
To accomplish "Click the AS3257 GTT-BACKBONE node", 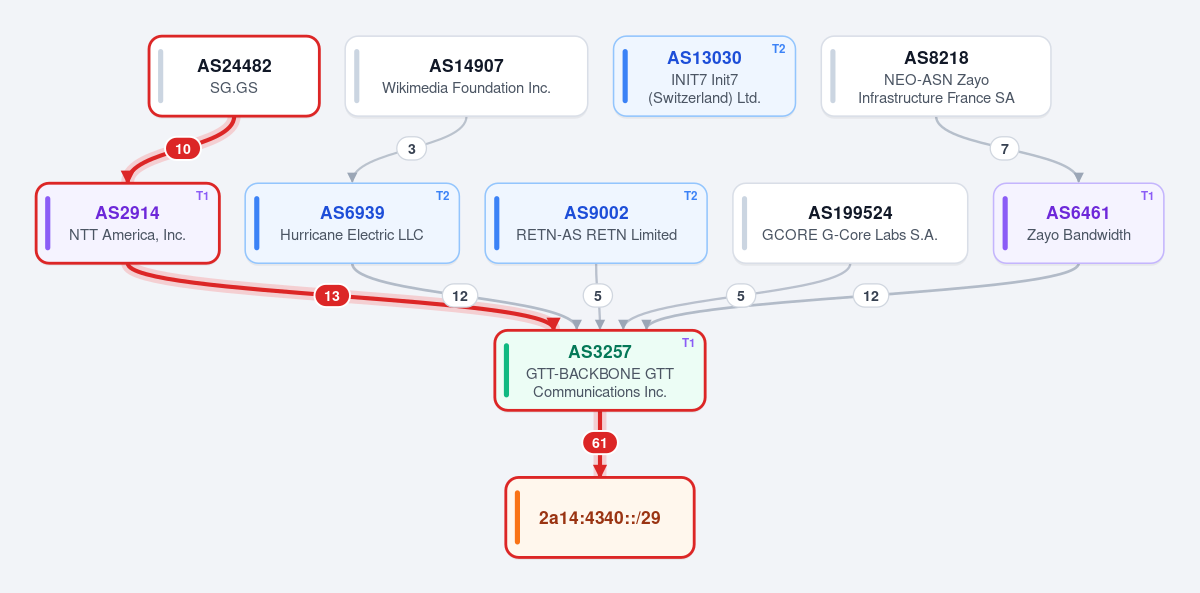I will 600,370.
